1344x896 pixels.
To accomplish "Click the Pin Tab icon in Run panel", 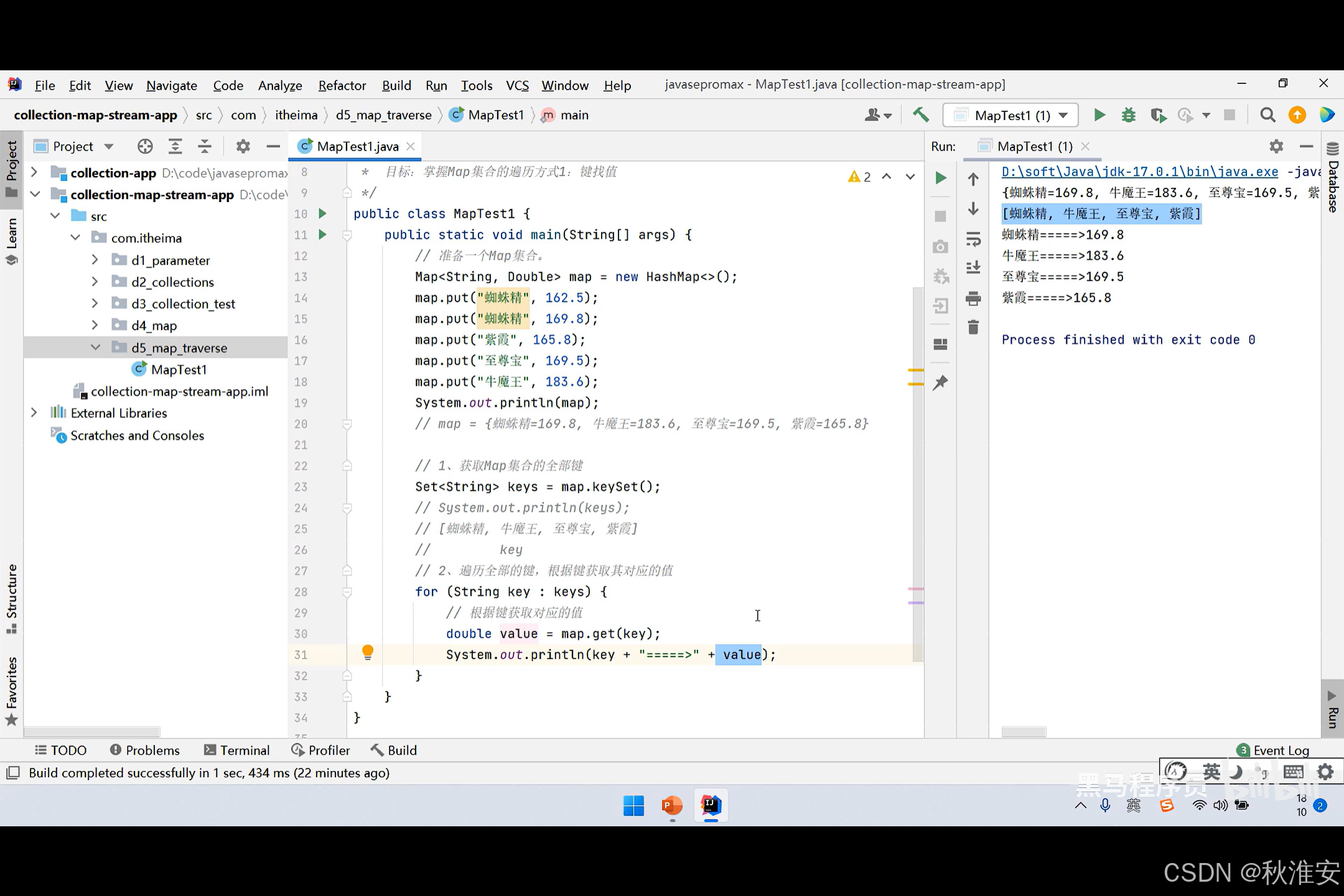I will point(940,383).
